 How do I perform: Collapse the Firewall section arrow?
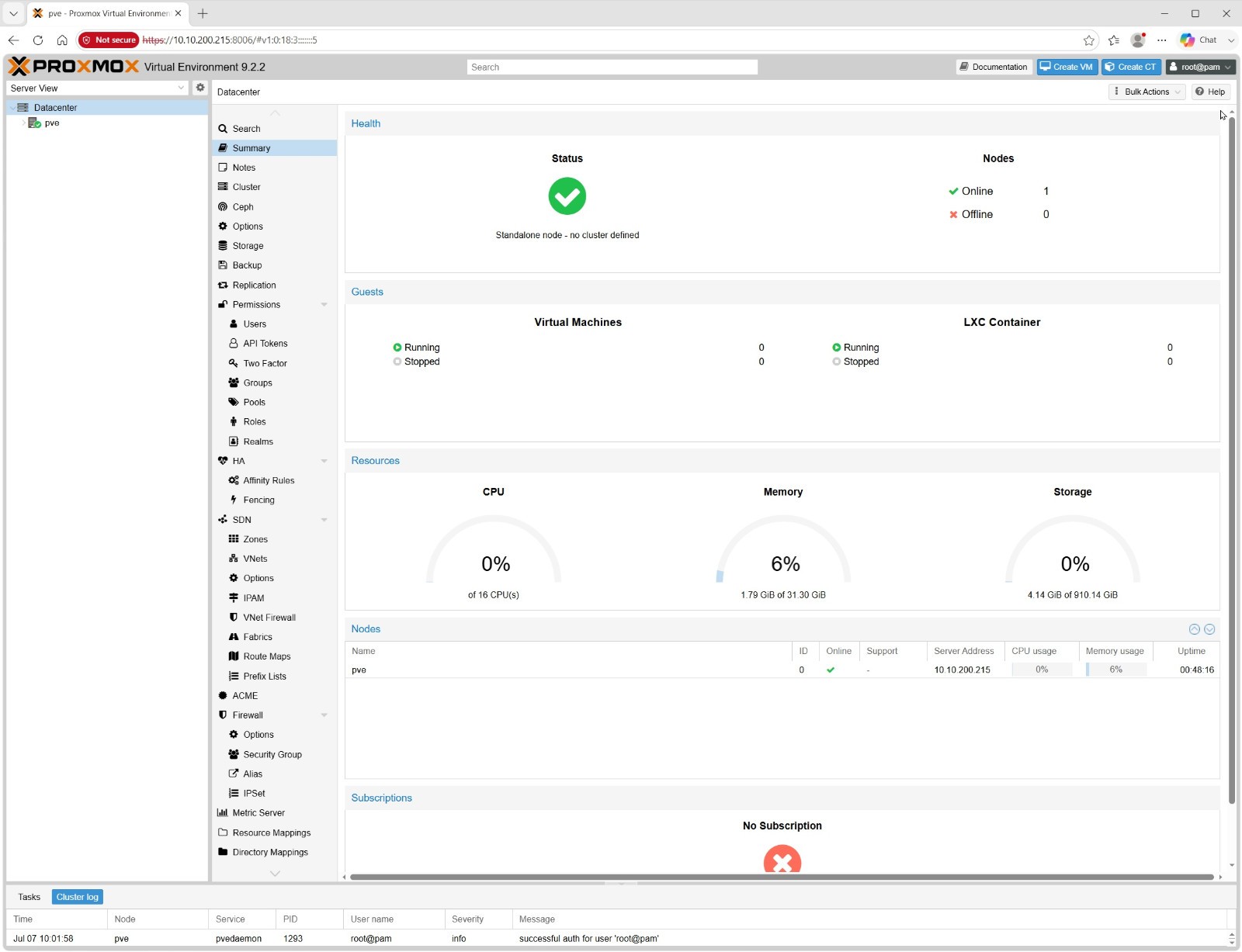point(324,715)
